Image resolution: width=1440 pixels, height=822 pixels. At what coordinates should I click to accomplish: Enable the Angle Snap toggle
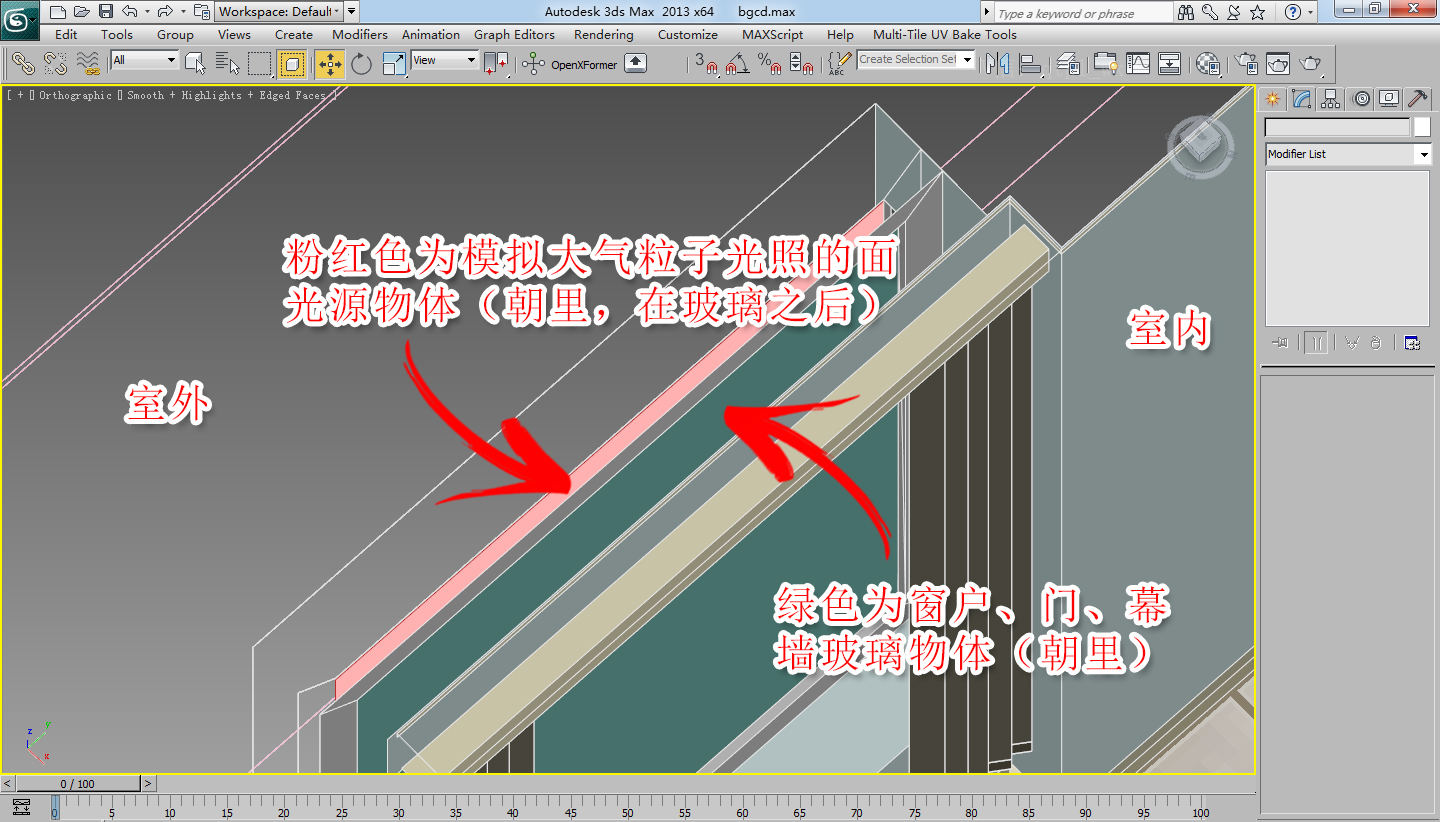pos(735,62)
